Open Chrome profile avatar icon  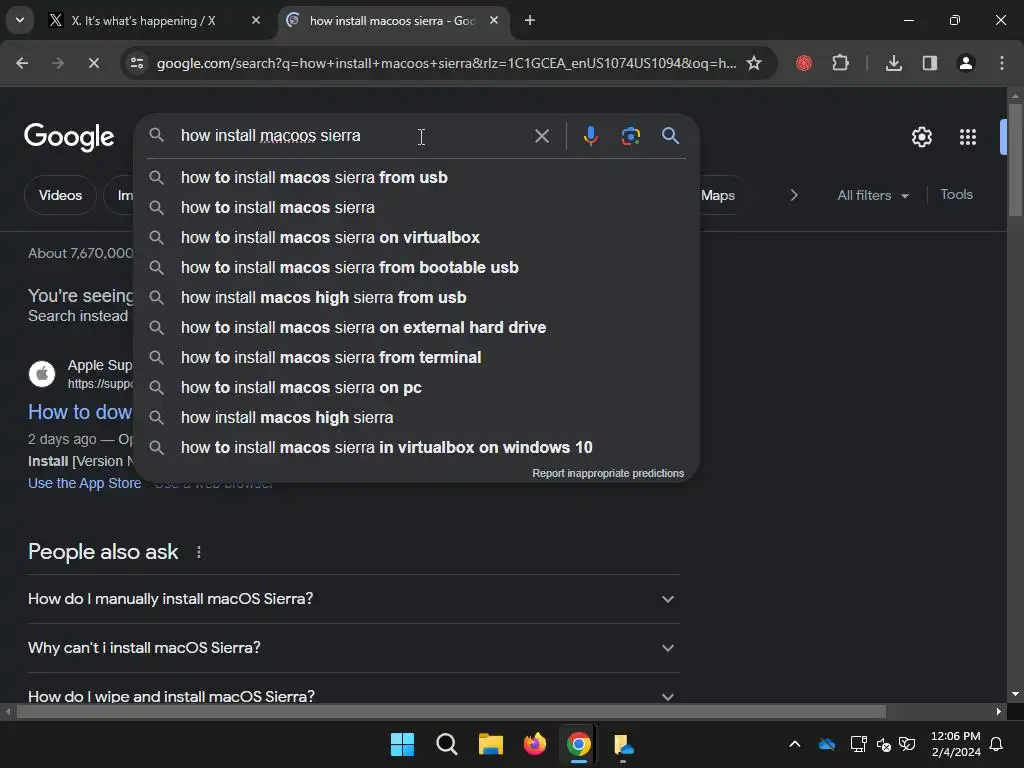(x=965, y=63)
